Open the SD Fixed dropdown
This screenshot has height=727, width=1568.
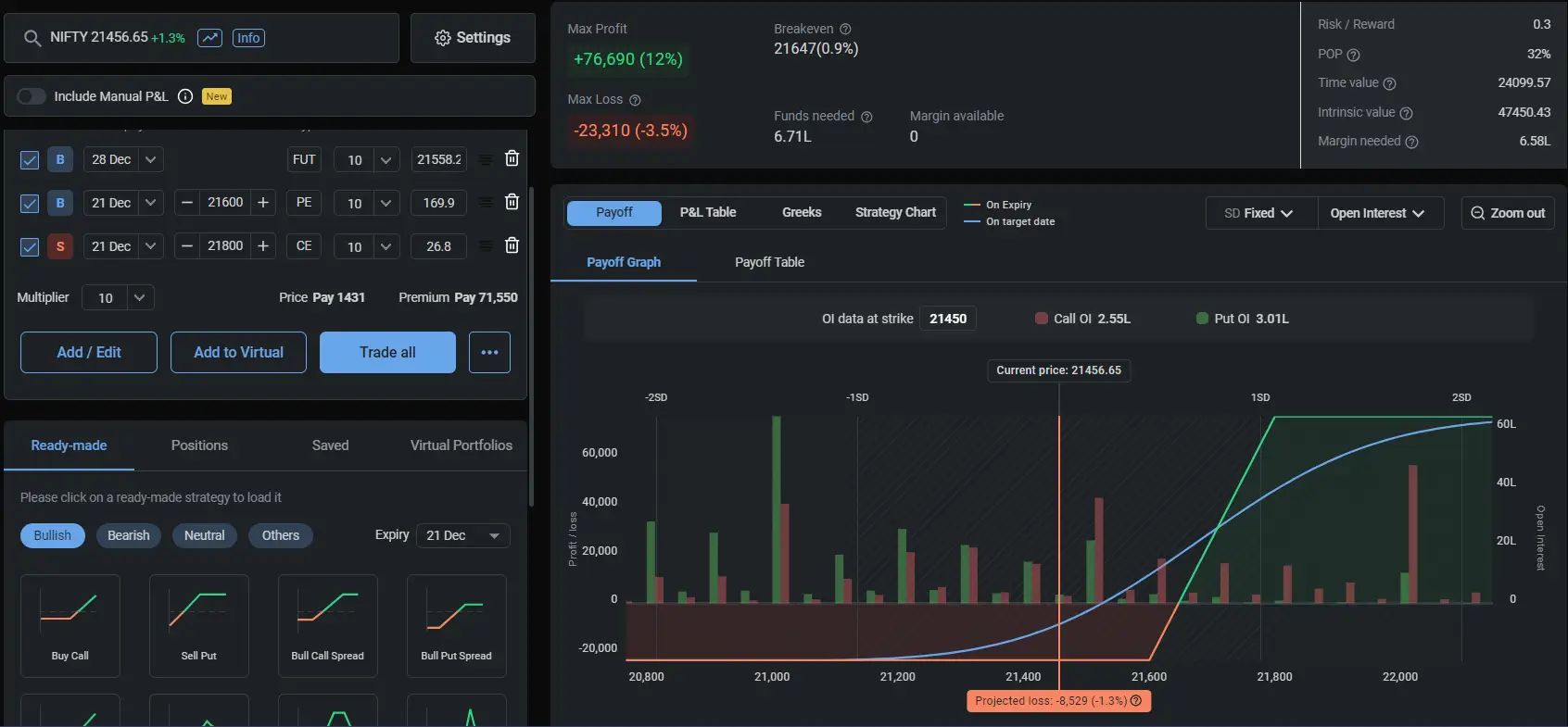tap(1261, 213)
